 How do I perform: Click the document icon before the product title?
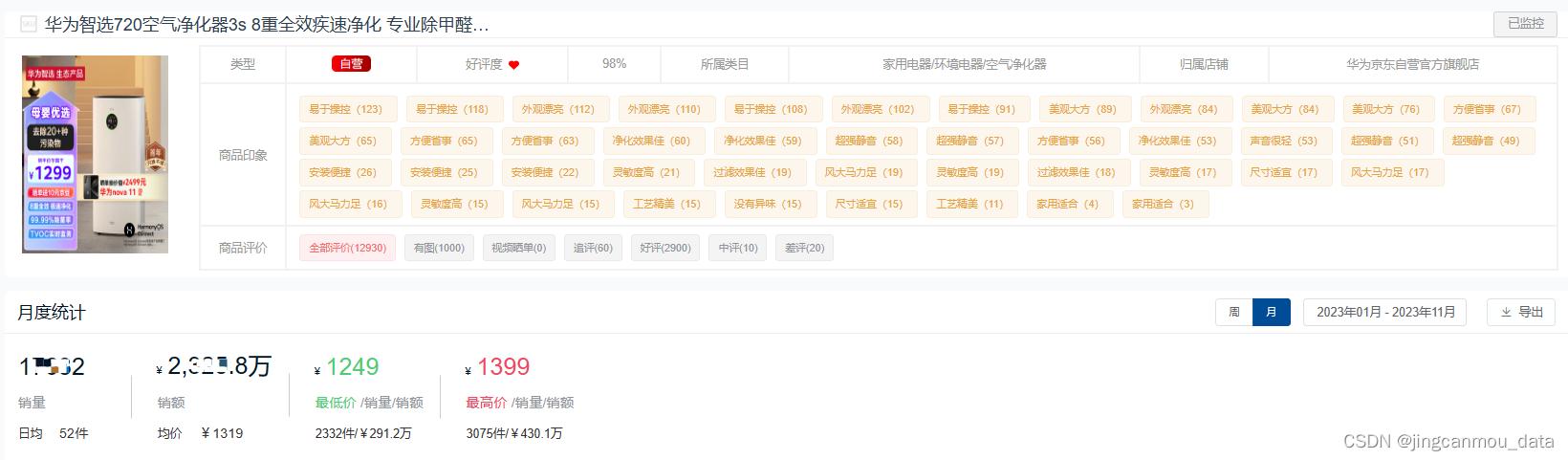pyautogui.click(x=29, y=24)
